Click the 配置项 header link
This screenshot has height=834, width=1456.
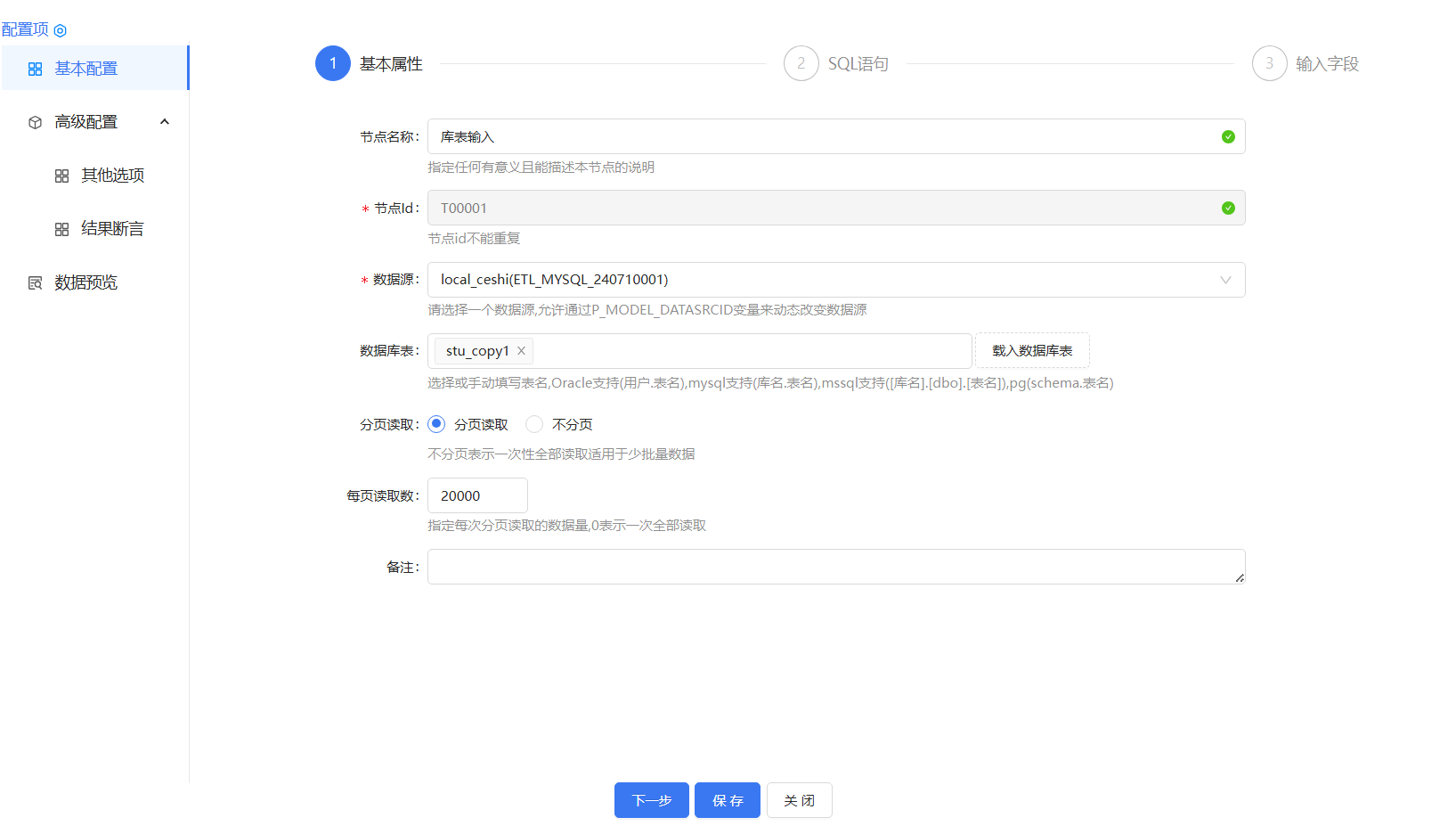[25, 29]
